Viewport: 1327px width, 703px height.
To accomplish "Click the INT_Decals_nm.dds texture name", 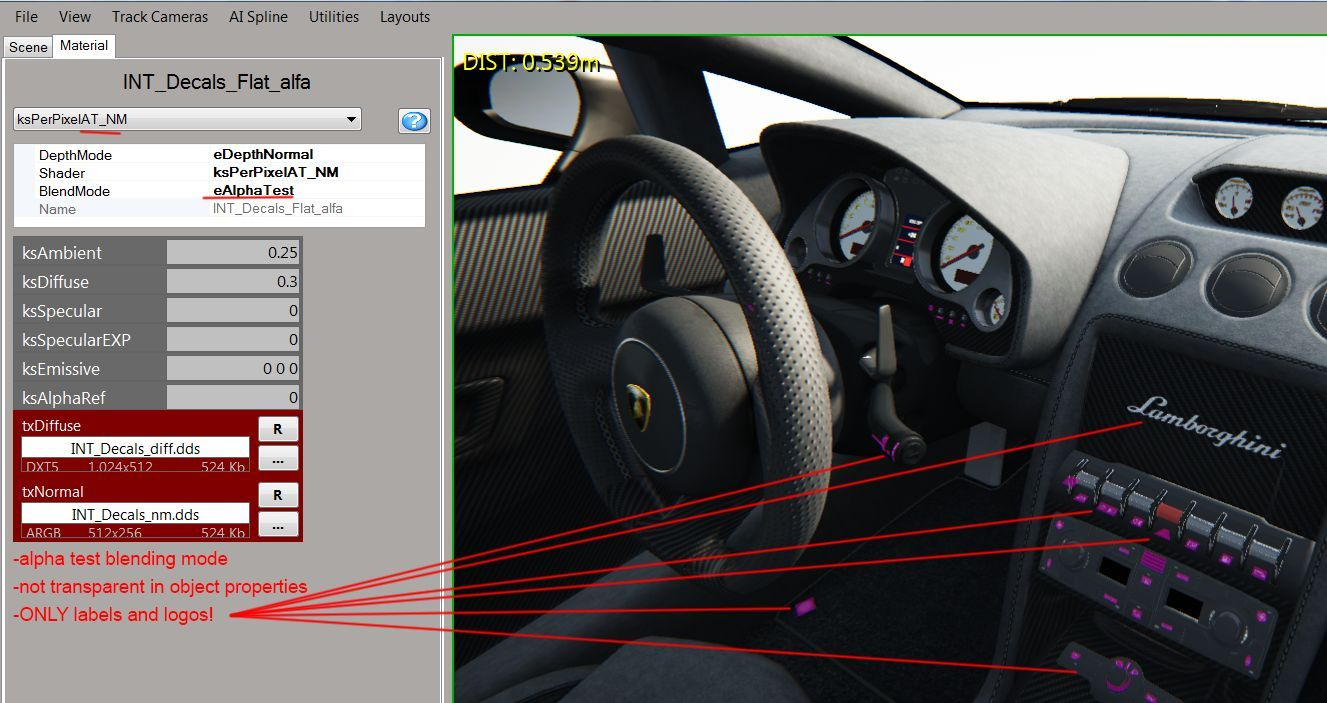I will pos(135,515).
